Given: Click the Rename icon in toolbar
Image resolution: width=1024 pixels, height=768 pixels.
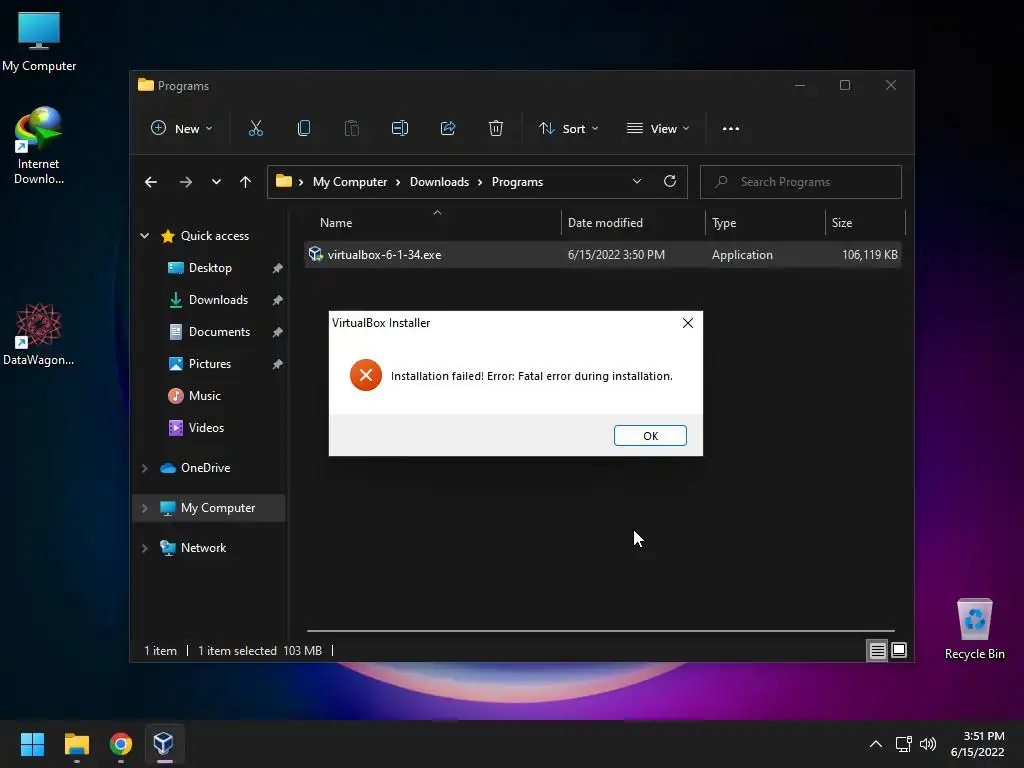Looking at the screenshot, I should [400, 129].
